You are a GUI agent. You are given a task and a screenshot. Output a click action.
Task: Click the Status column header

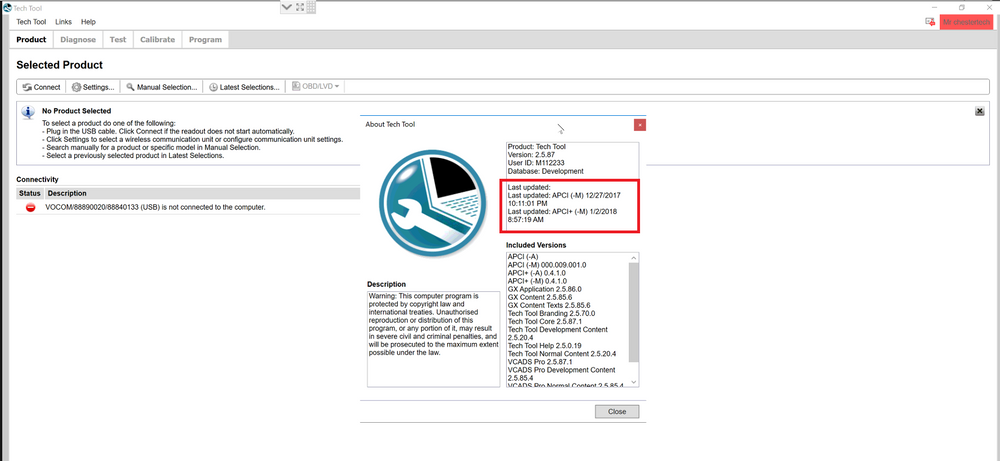(x=30, y=193)
